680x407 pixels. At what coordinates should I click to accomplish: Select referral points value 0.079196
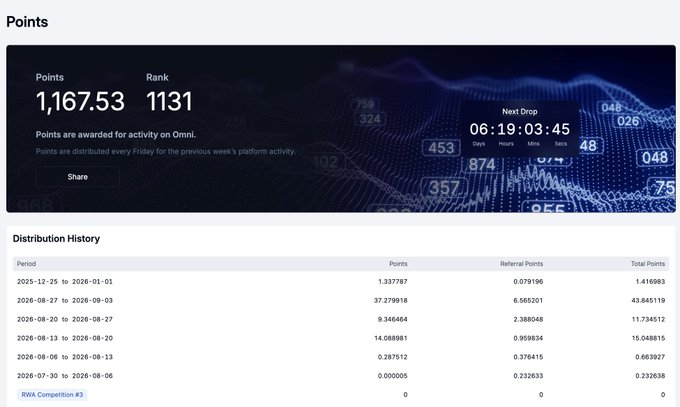pyautogui.click(x=528, y=282)
